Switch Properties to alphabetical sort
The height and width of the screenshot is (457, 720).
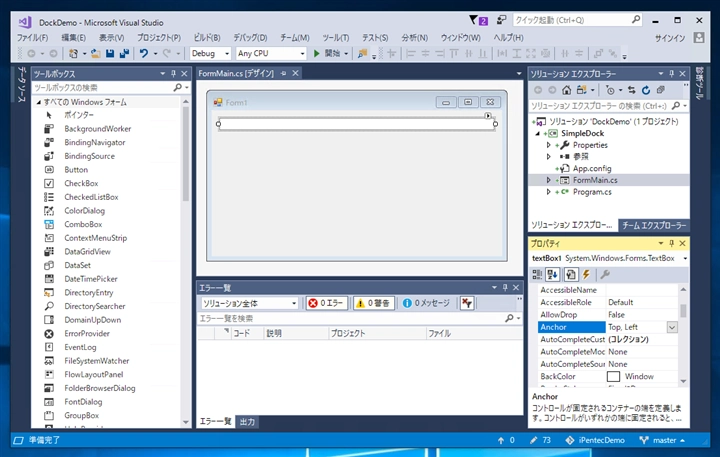pyautogui.click(x=552, y=275)
